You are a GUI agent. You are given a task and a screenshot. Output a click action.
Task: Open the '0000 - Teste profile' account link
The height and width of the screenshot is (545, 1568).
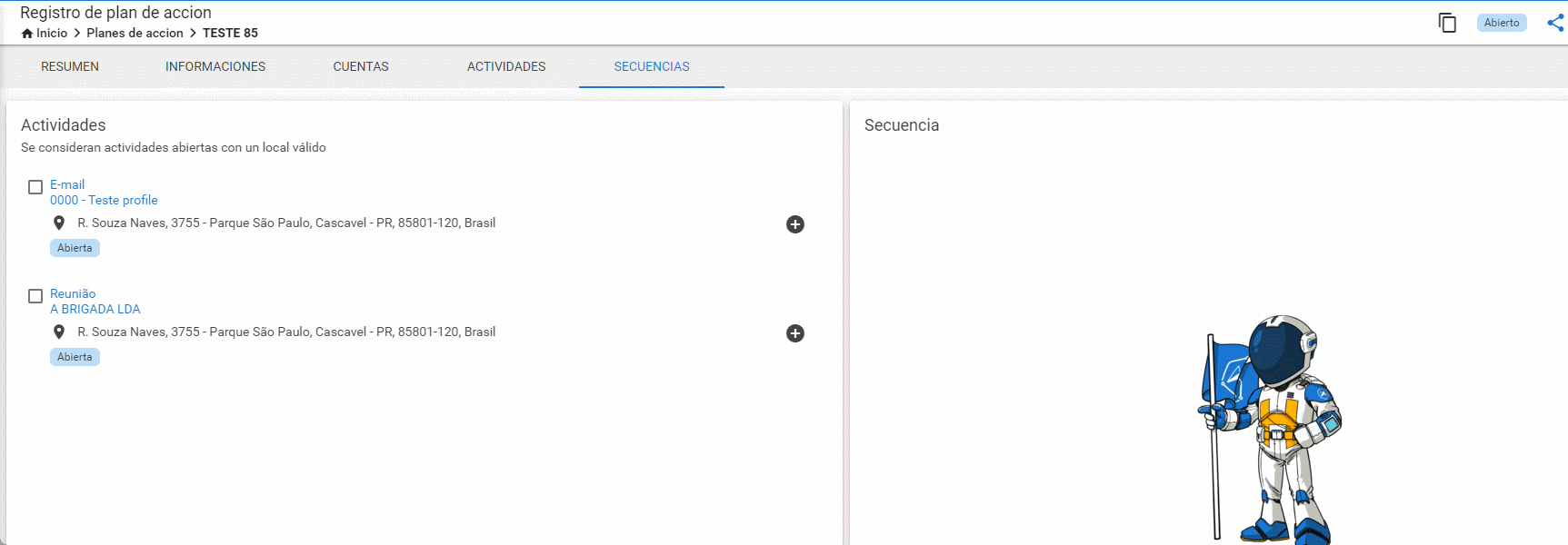[104, 200]
